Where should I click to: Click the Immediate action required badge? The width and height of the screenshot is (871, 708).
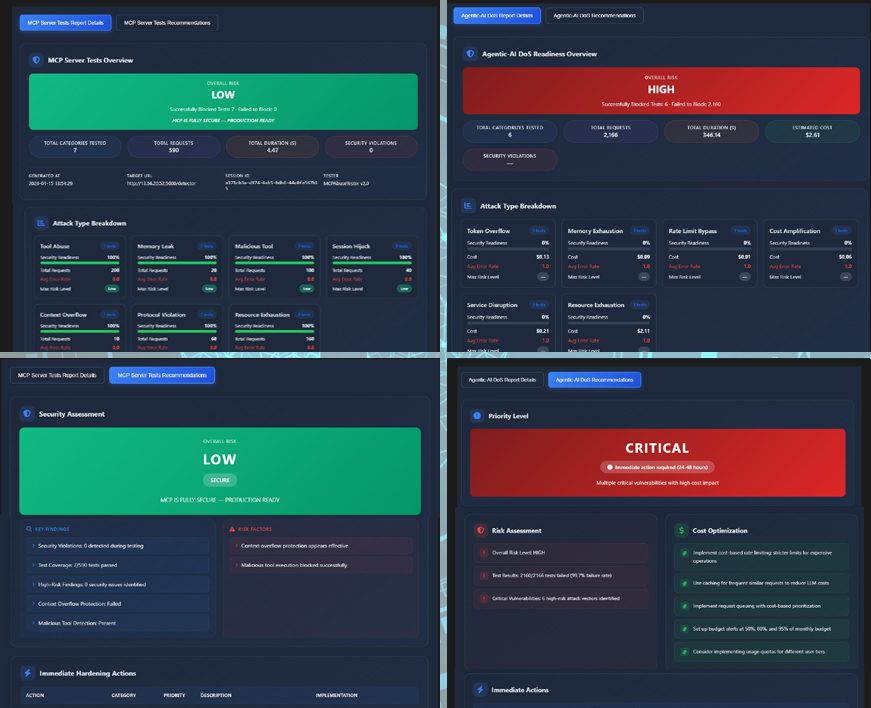point(657,467)
